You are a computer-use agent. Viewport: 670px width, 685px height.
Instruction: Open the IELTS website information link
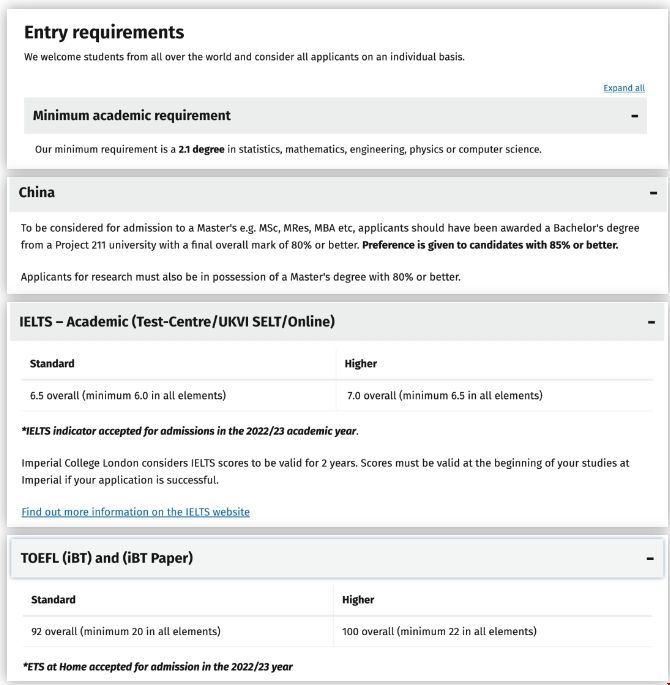pos(135,512)
